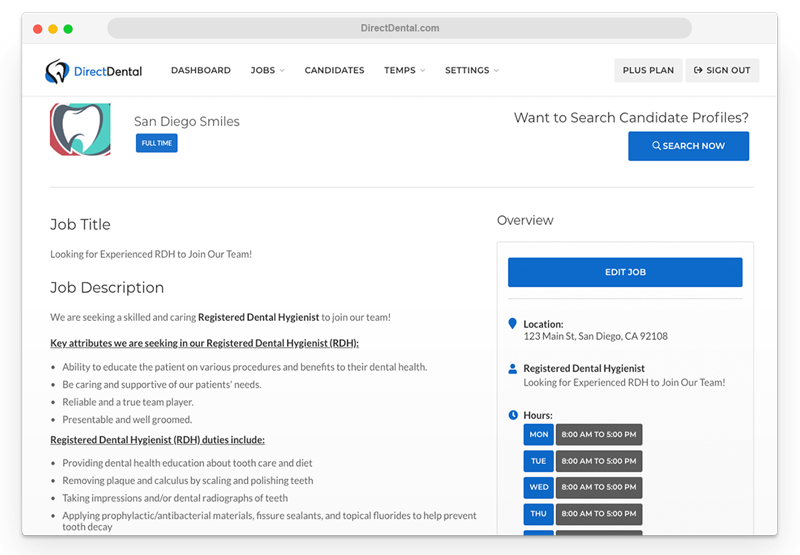
Task: Select the THU day tag
Action: point(538,514)
